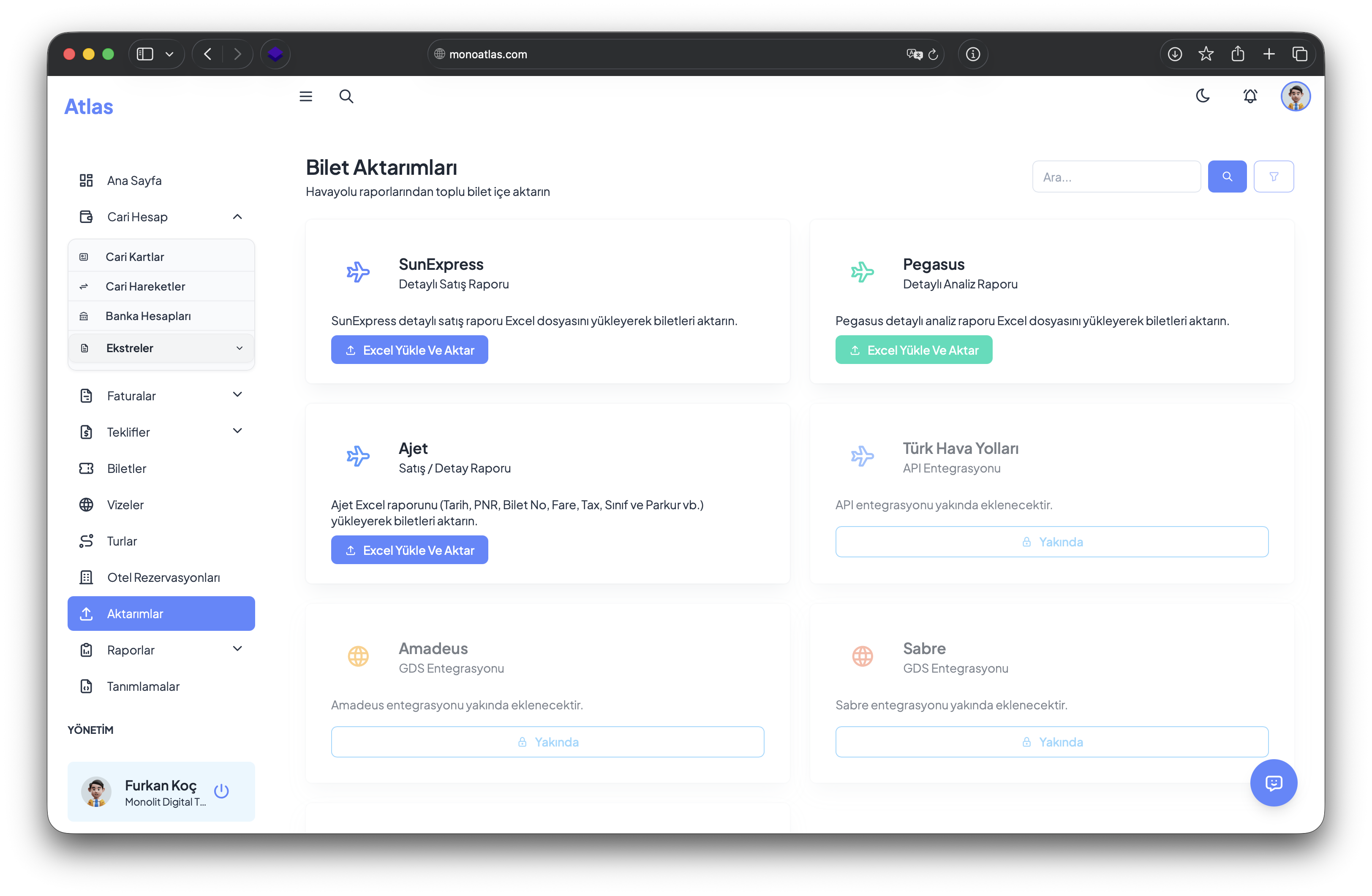This screenshot has height=896, width=1372.
Task: Collapse the Cari Hesap menu chevron
Action: coord(237,217)
